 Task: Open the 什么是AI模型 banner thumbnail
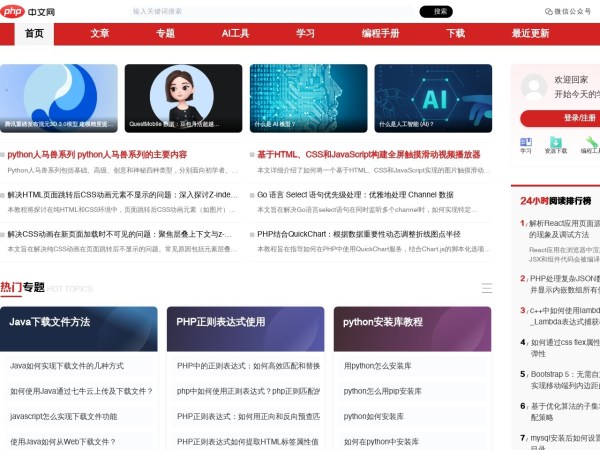click(x=308, y=98)
